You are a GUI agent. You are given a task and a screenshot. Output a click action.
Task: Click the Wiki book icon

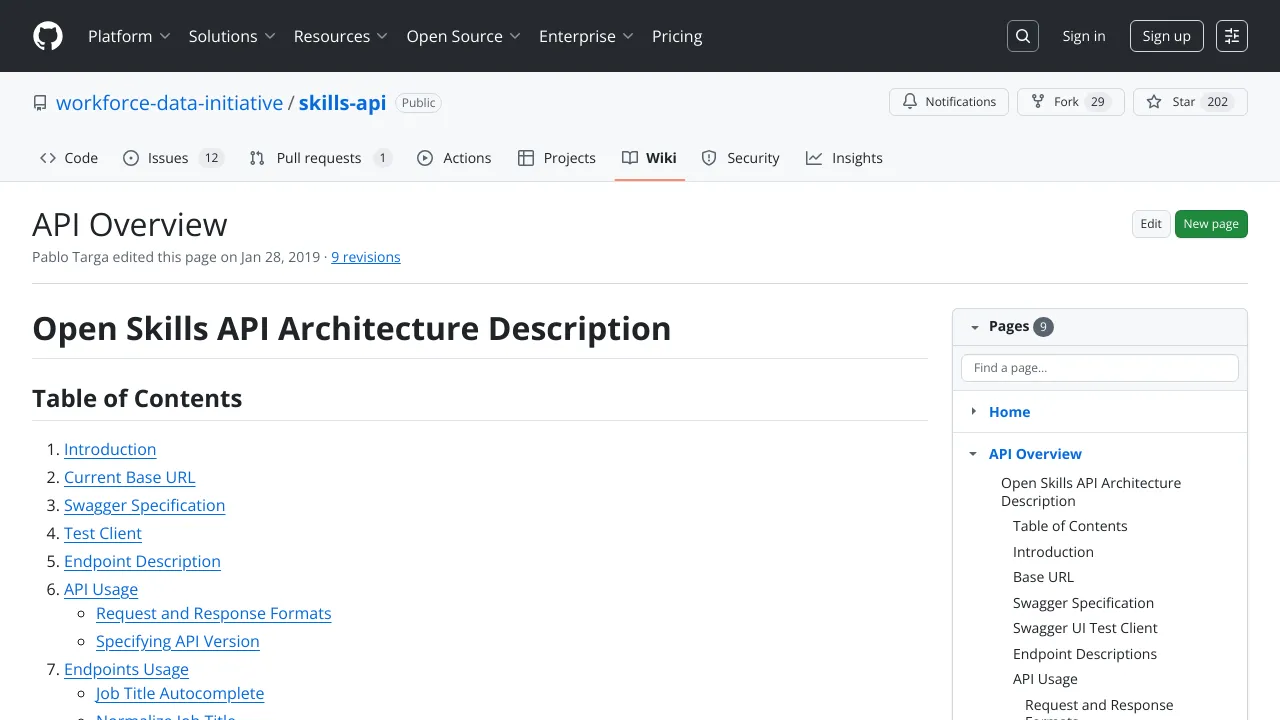(x=630, y=158)
